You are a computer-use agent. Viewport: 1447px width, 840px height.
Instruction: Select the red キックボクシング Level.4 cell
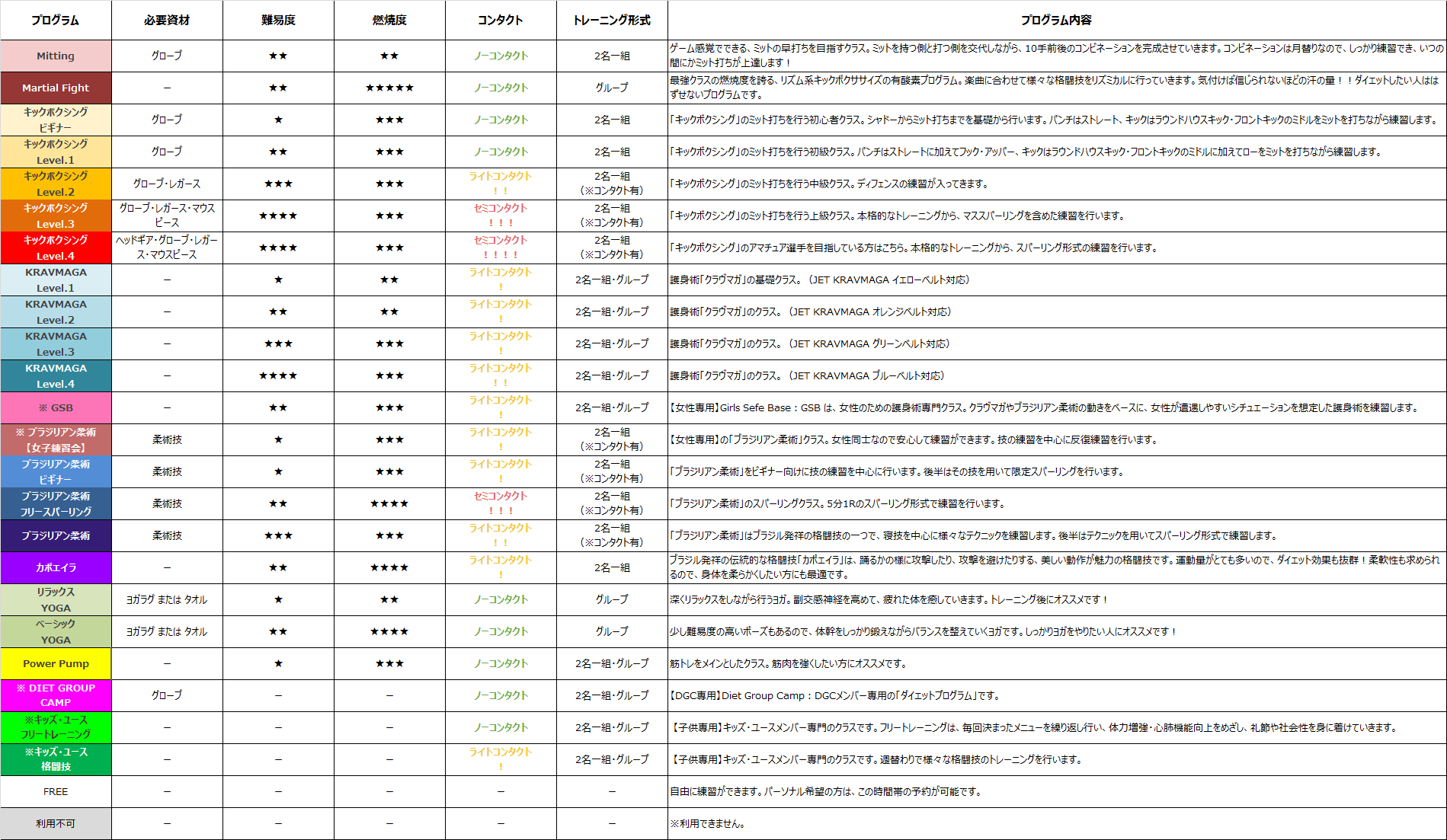click(56, 248)
